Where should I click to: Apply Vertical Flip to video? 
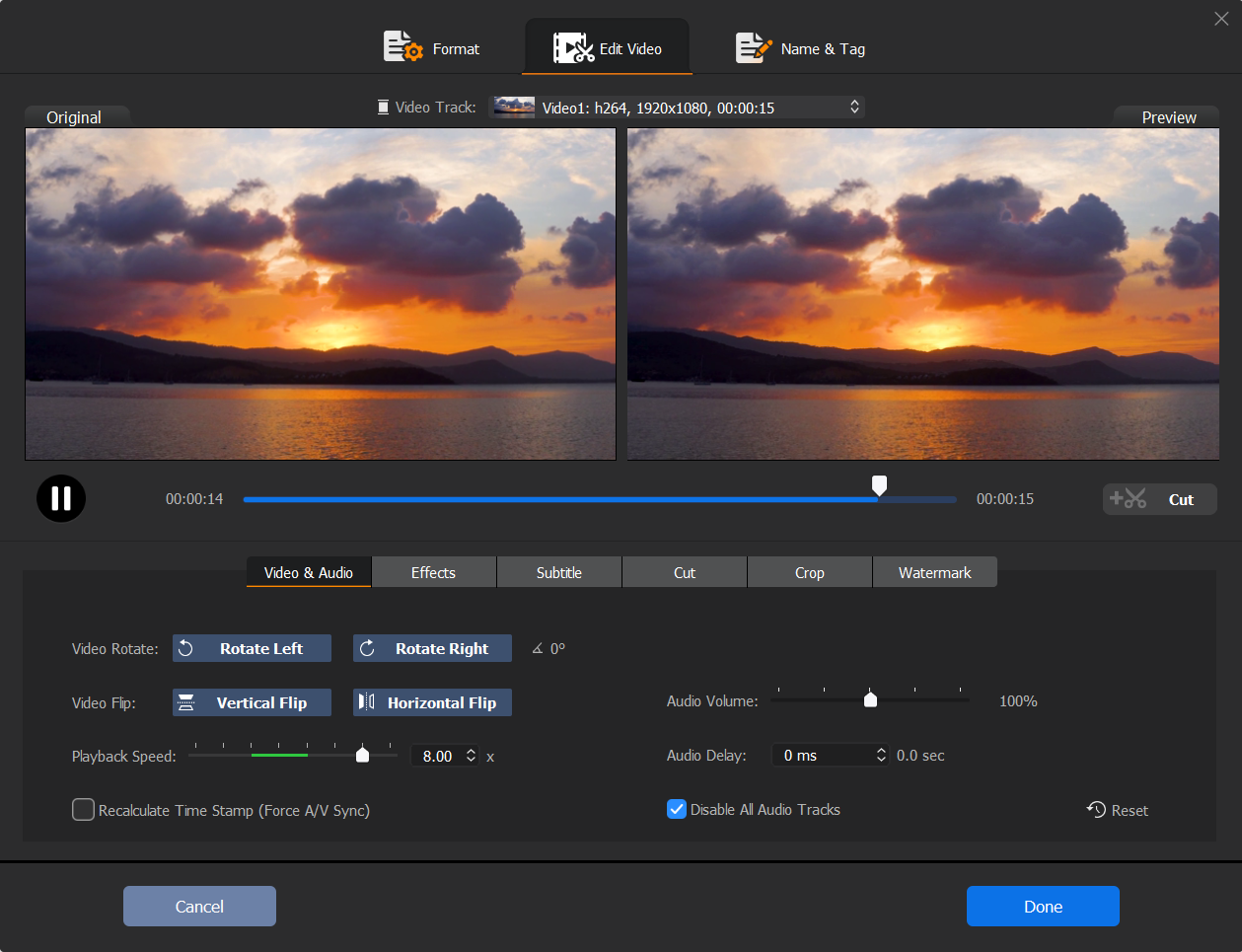[x=252, y=702]
